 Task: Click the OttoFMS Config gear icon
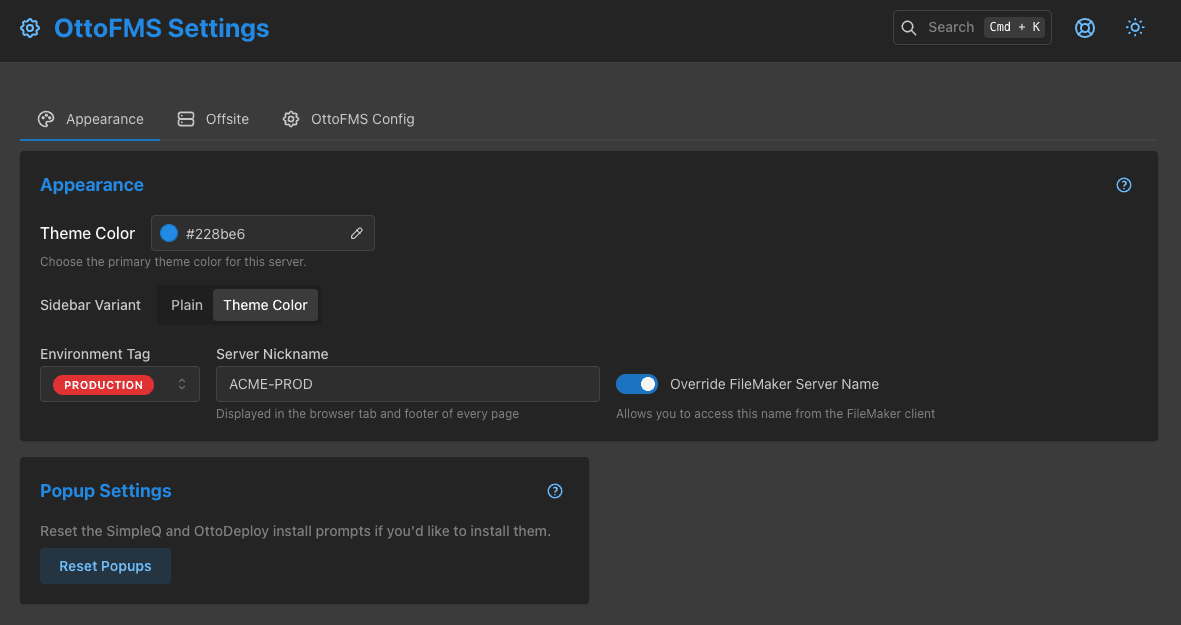(x=291, y=118)
